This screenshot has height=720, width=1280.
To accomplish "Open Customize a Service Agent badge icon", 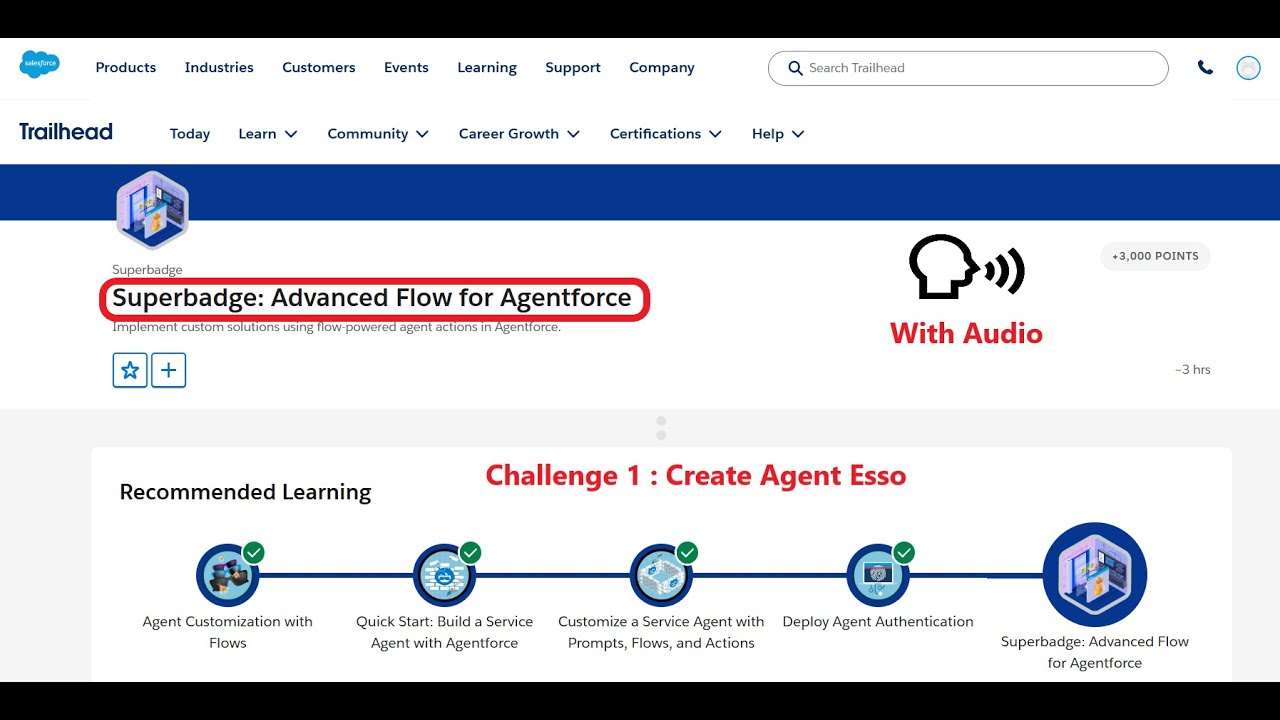I will (x=661, y=575).
